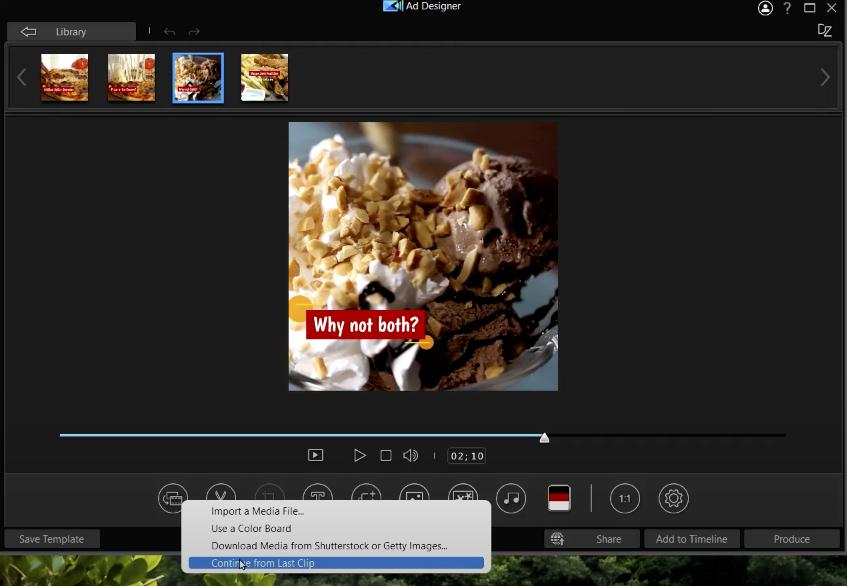
Task: Click Save Template
Action: point(51,538)
